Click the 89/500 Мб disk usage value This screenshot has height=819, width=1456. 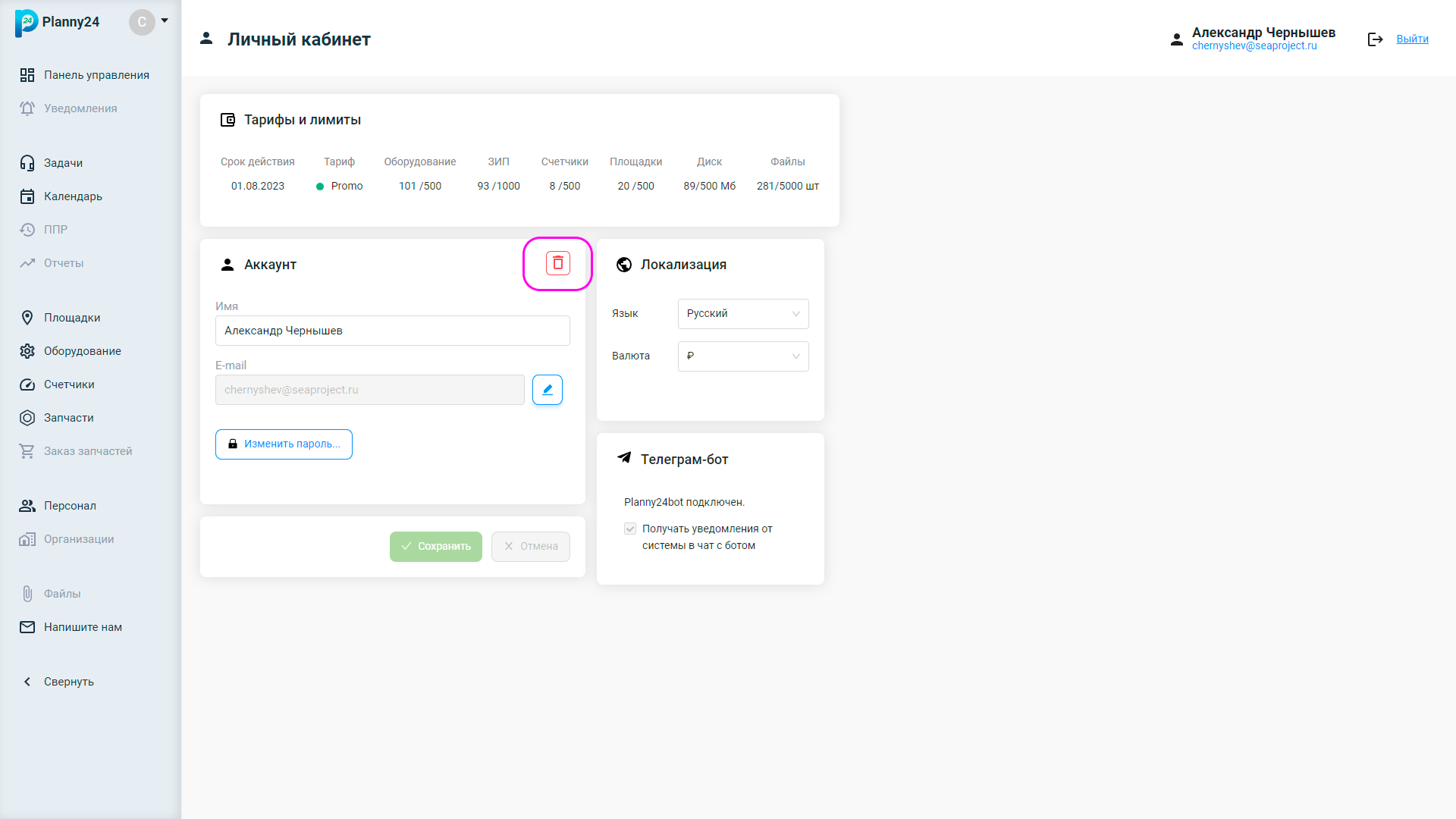pyautogui.click(x=710, y=186)
